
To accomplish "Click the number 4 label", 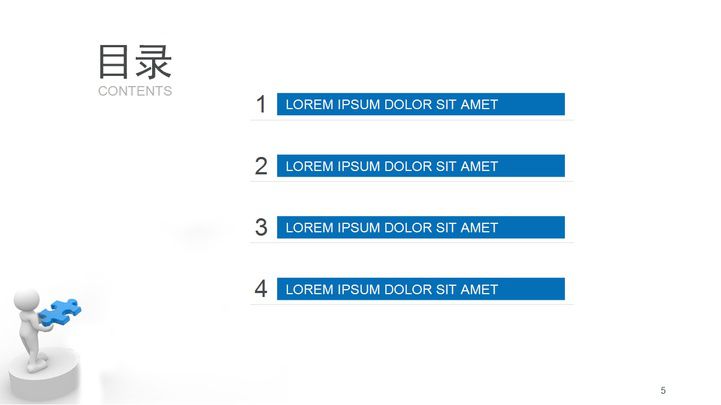I will point(261,289).
